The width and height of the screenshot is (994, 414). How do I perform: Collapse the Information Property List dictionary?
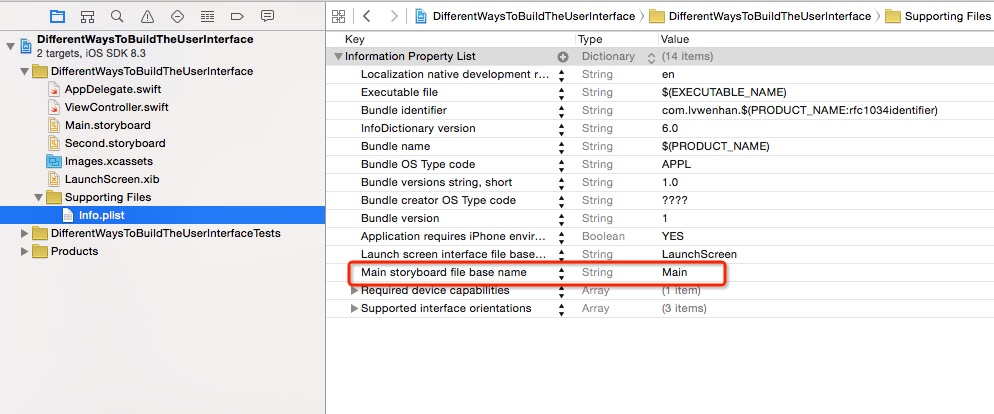pos(338,57)
